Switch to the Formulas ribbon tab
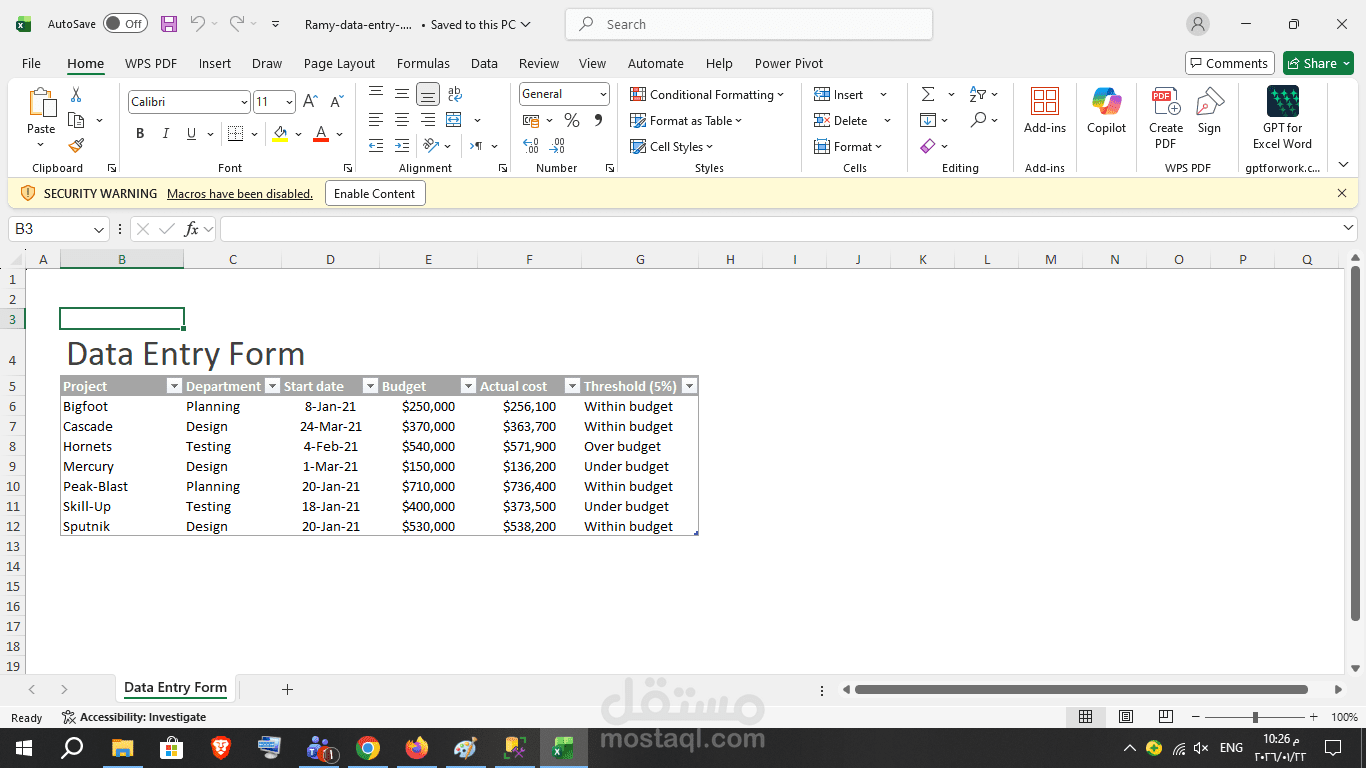The height and width of the screenshot is (768, 1366). 423,63
